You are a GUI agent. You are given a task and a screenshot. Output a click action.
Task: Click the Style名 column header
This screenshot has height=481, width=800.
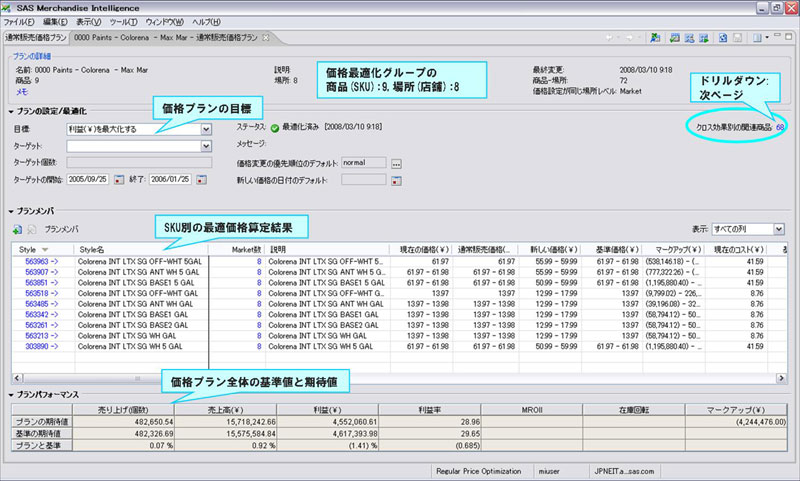point(141,249)
